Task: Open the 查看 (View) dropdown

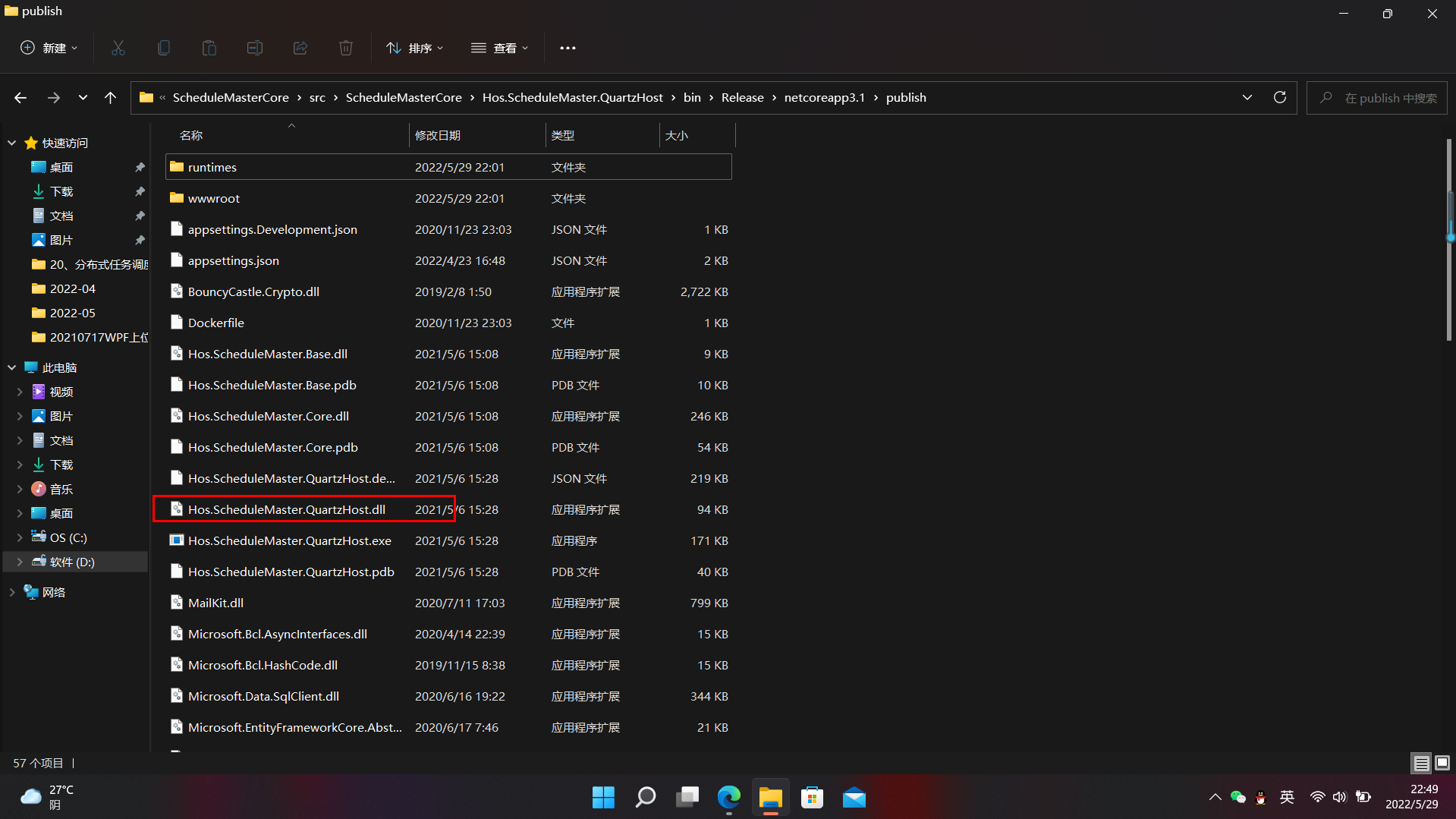Action: pos(499,48)
